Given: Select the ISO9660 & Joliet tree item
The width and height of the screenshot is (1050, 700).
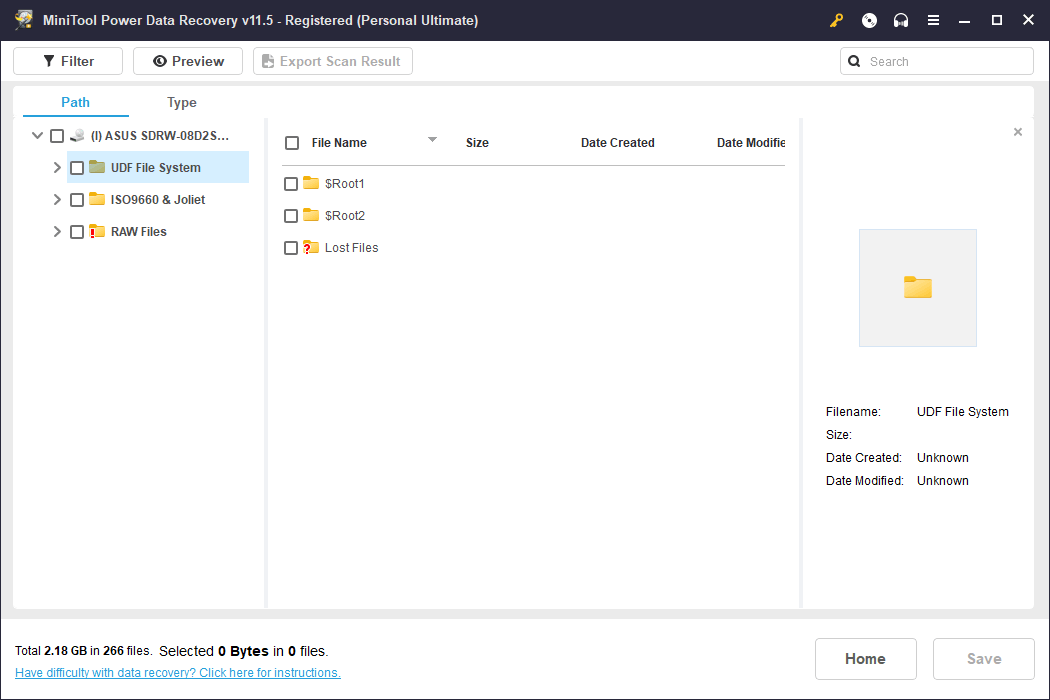Looking at the screenshot, I should point(158,200).
